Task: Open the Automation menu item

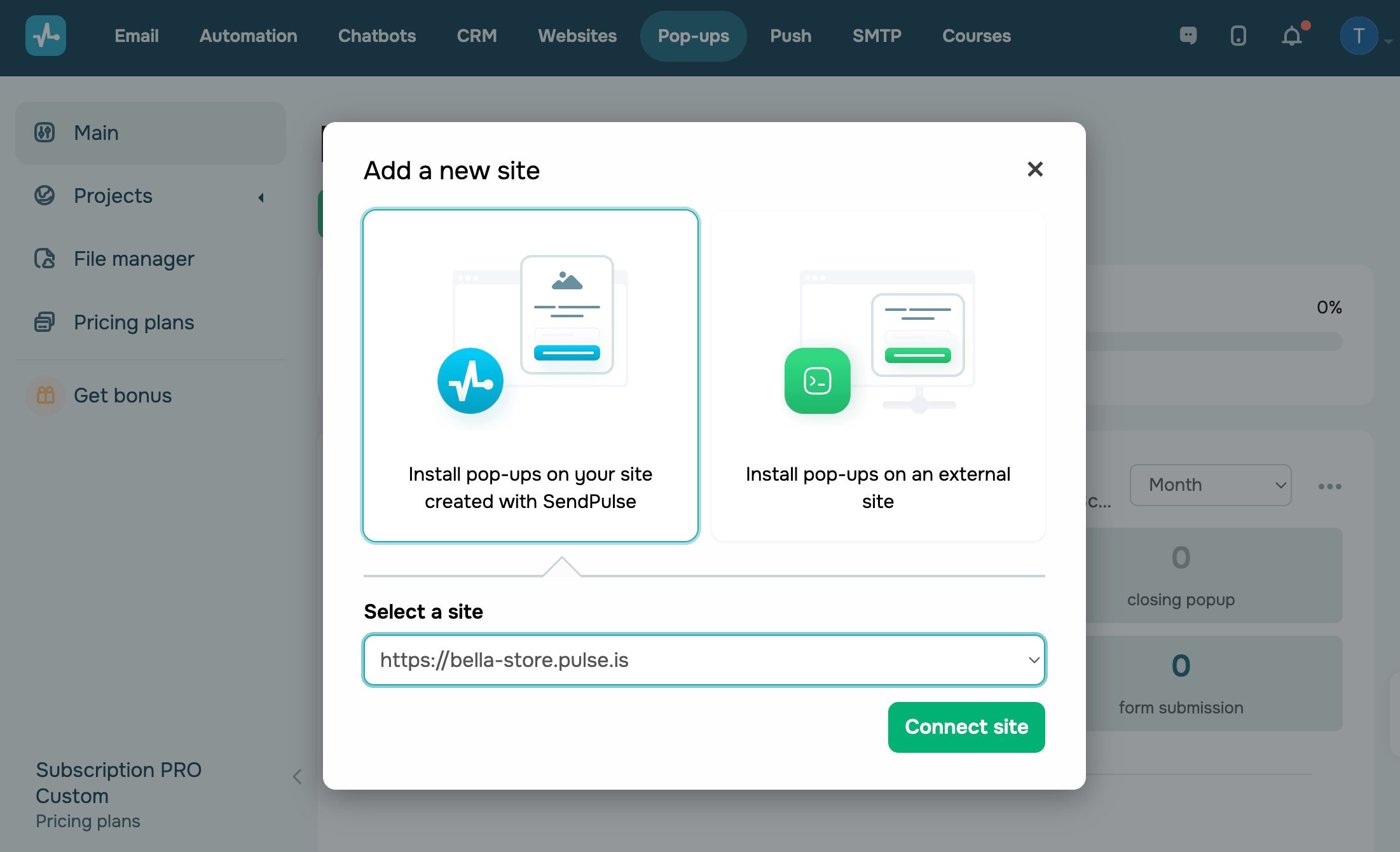Action: pyautogui.click(x=248, y=36)
